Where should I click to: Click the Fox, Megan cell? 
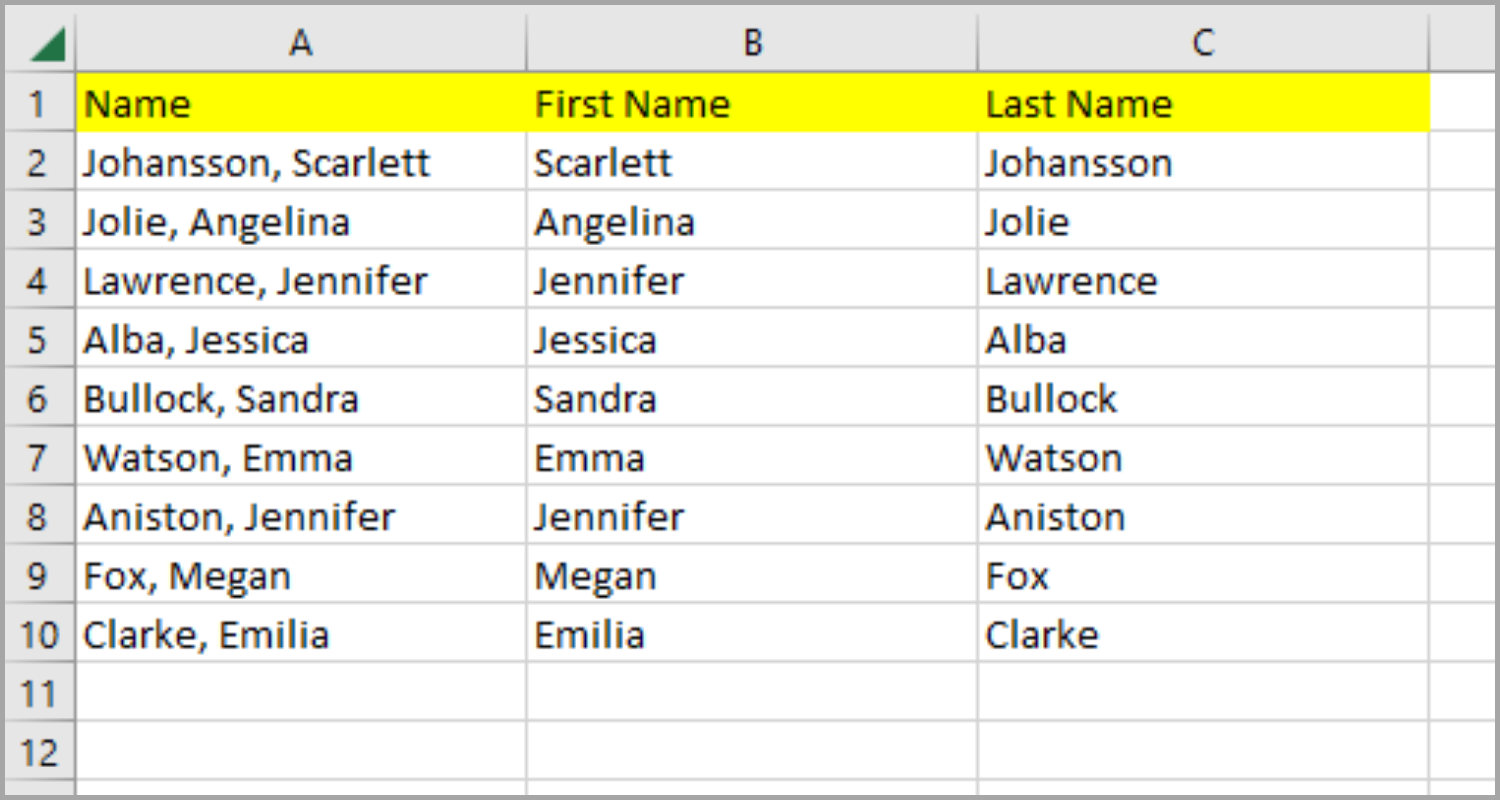click(300, 576)
